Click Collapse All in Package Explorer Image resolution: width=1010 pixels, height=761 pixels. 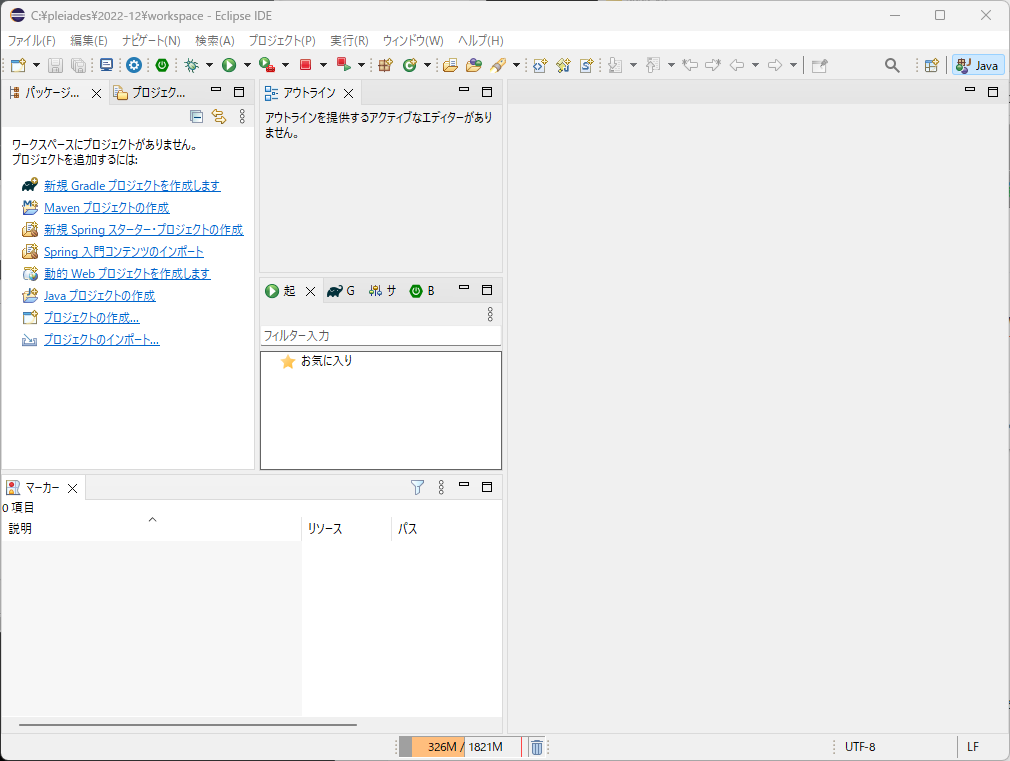(196, 116)
